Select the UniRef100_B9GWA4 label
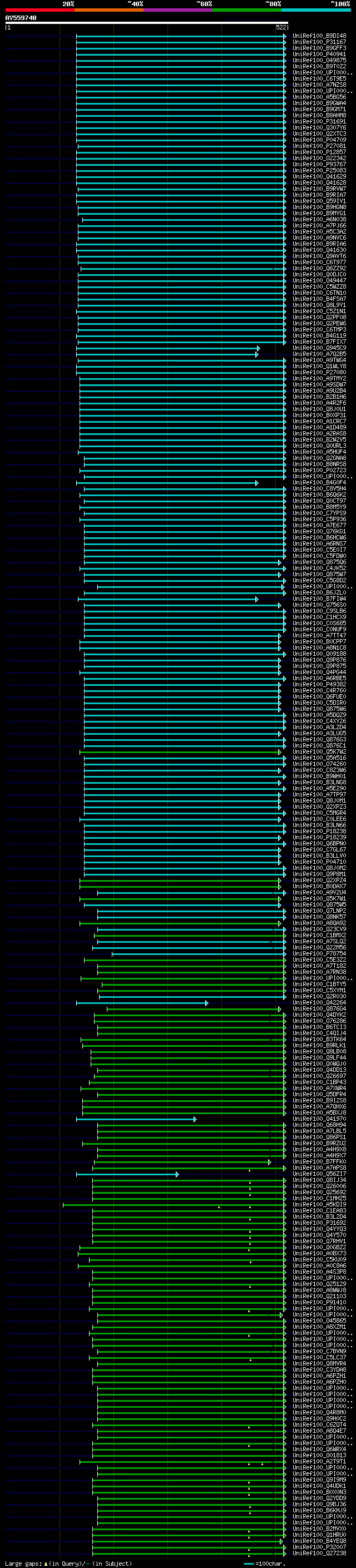356x1568 pixels. (x=319, y=103)
